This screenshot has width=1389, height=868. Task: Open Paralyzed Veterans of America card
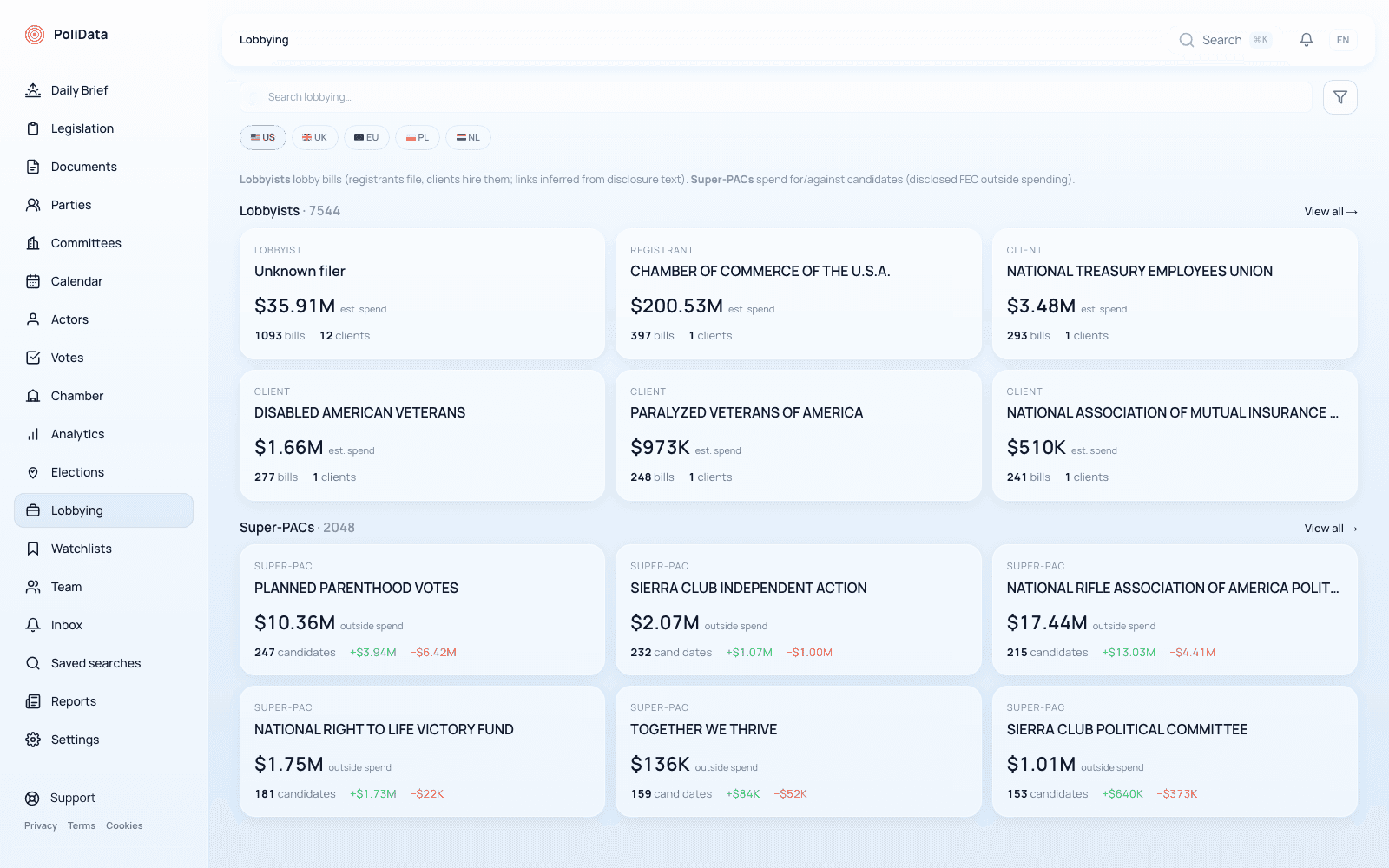pos(798,435)
